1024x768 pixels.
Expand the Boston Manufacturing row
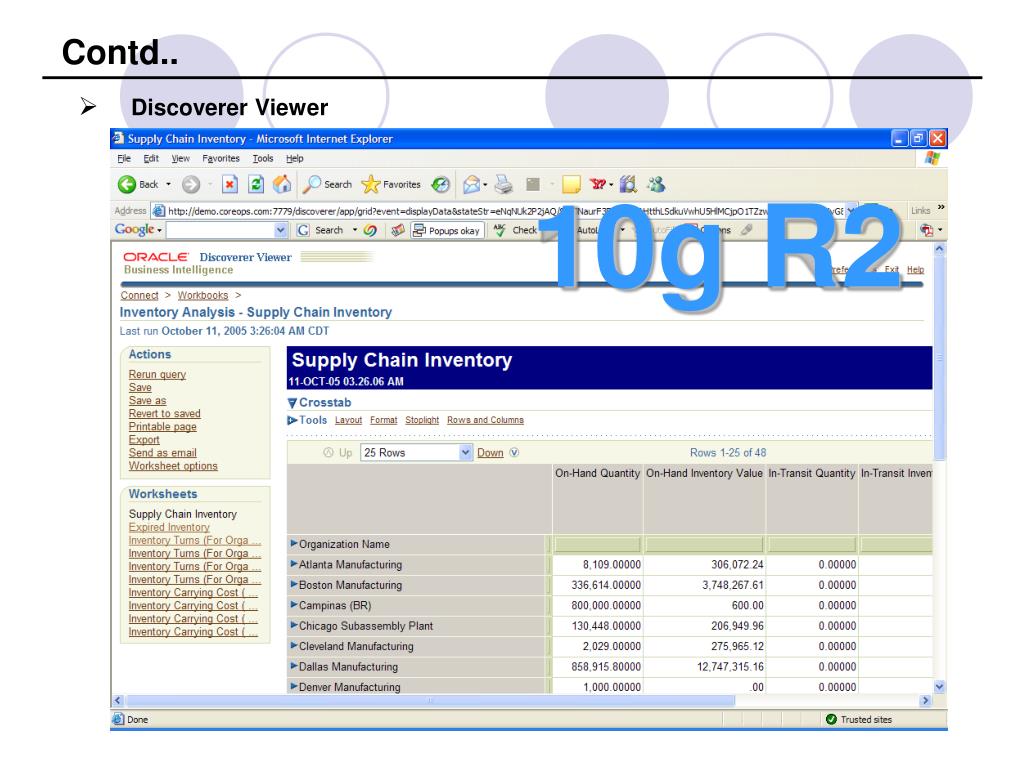[x=294, y=584]
